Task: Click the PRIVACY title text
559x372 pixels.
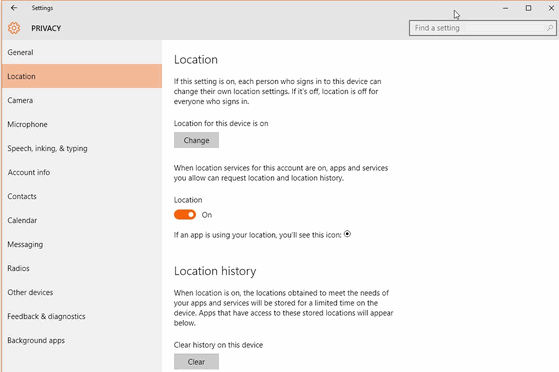Action: (46, 28)
